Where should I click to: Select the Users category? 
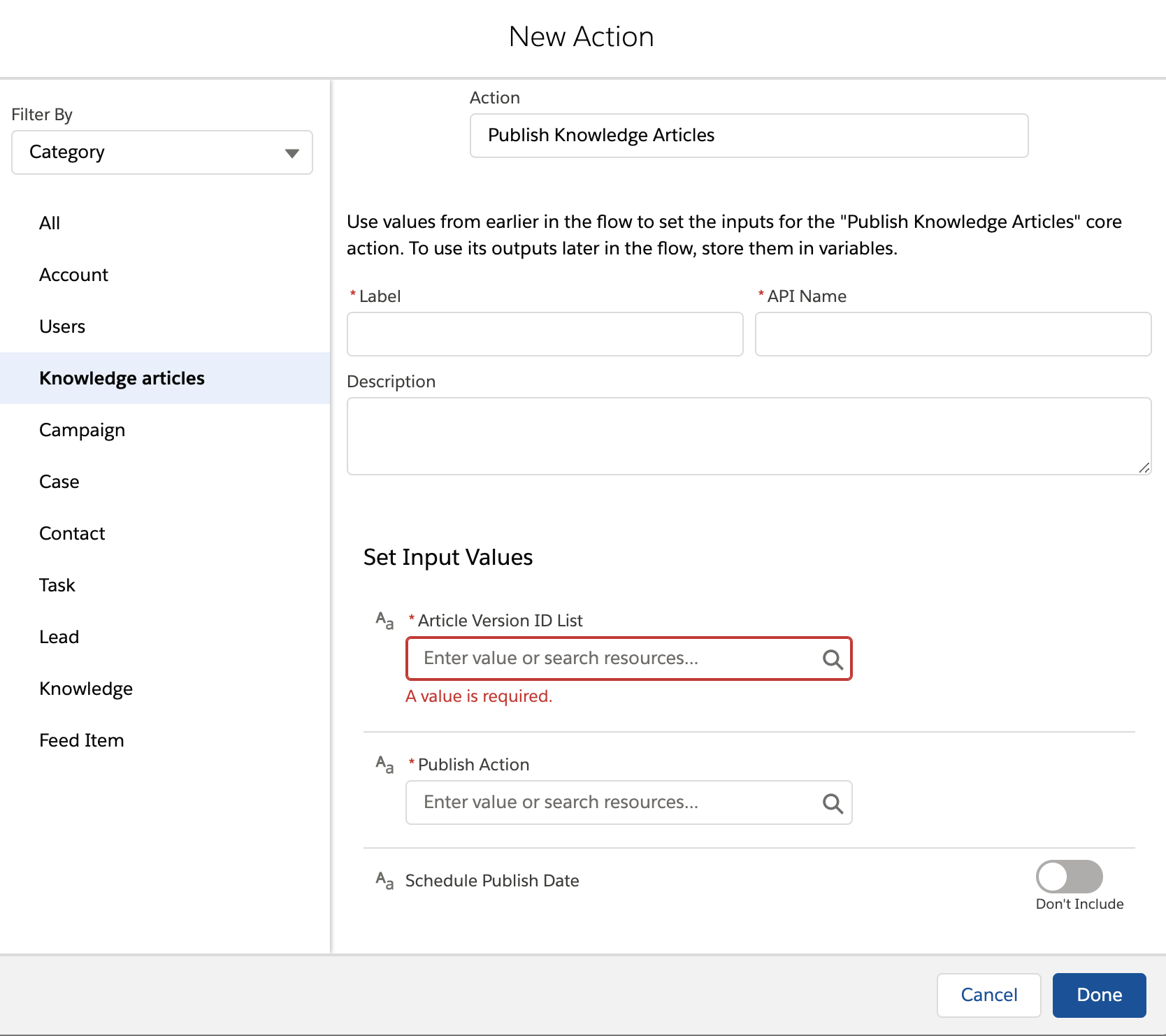coord(62,326)
